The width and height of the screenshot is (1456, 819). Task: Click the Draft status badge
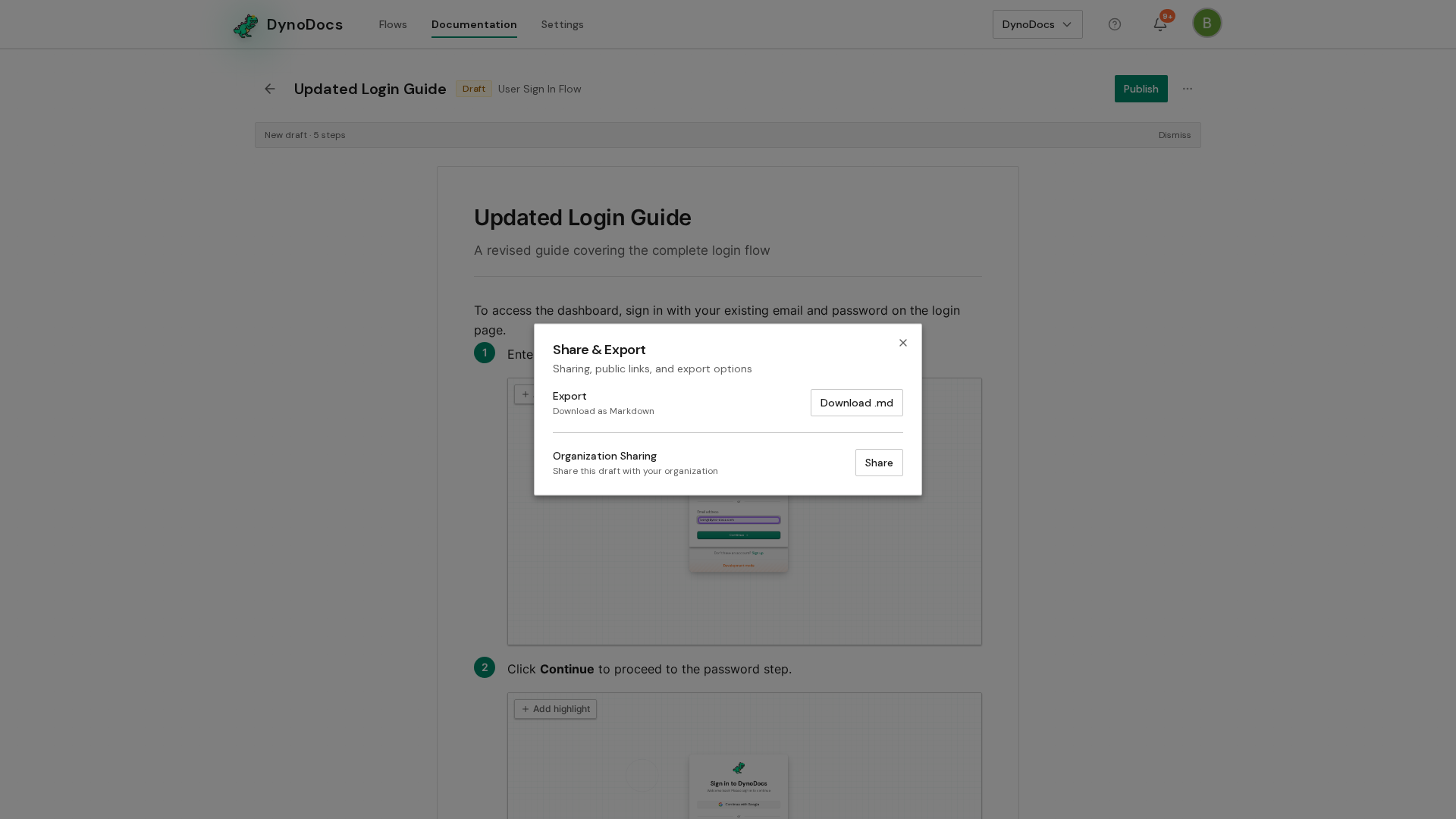coord(474,89)
